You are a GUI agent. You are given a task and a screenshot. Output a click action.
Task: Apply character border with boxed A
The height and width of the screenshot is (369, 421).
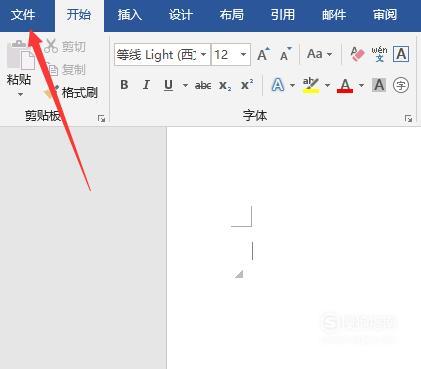[401, 54]
